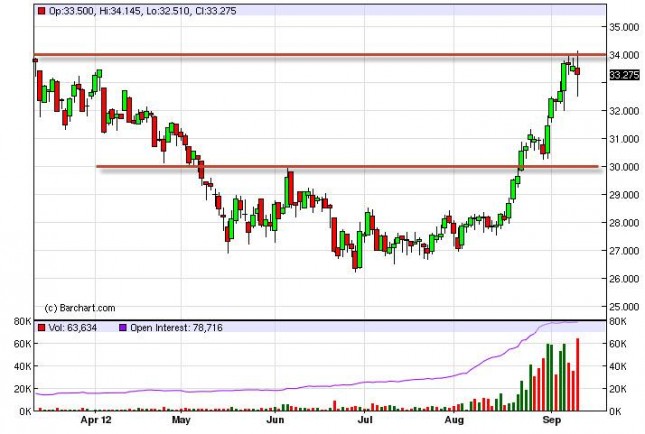This screenshot has height=434, width=645.
Task: Click the Vol: 63,634 label
Action: point(73,327)
